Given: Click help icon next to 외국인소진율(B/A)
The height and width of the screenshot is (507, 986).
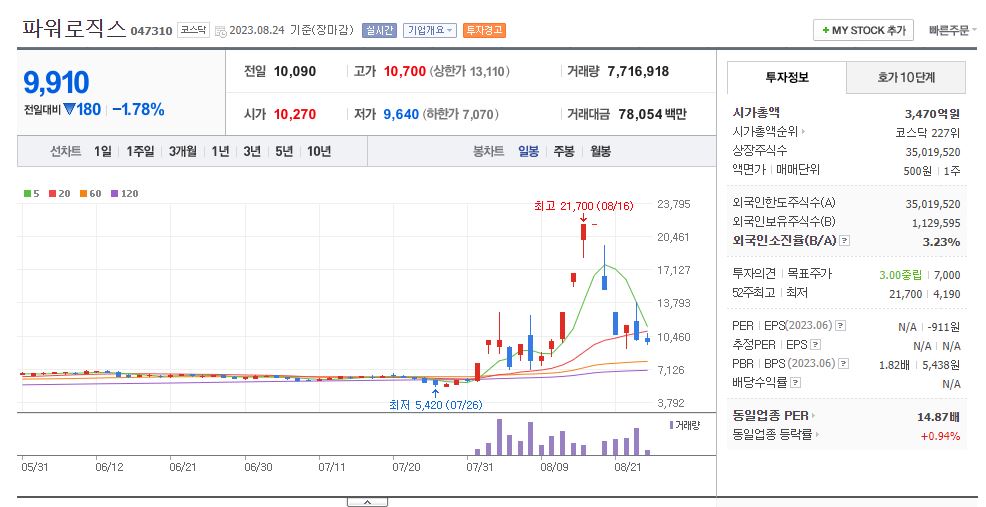Looking at the screenshot, I should (x=845, y=240).
